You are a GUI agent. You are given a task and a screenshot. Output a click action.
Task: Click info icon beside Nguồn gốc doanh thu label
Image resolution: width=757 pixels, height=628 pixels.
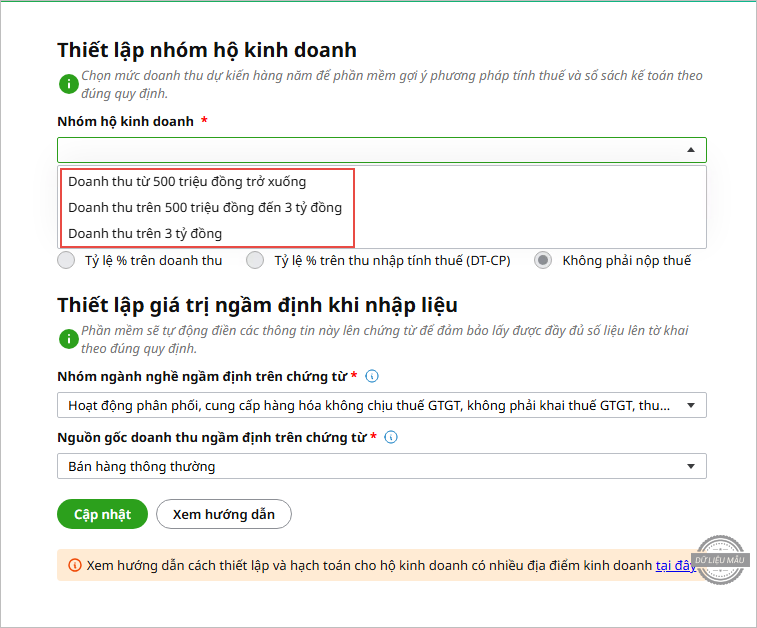391,437
